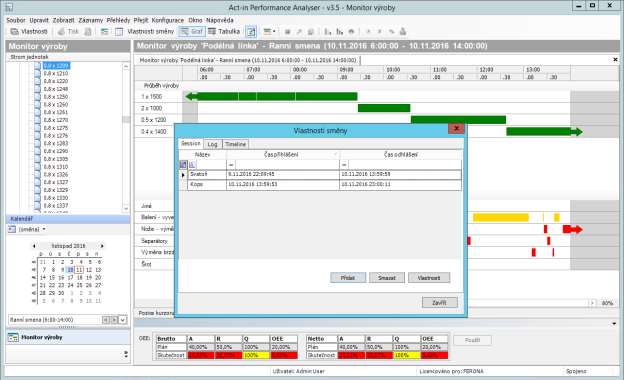The height and width of the screenshot is (380, 624).
Task: Open the Ranní směna combo dropdown arrow
Action: [123, 320]
